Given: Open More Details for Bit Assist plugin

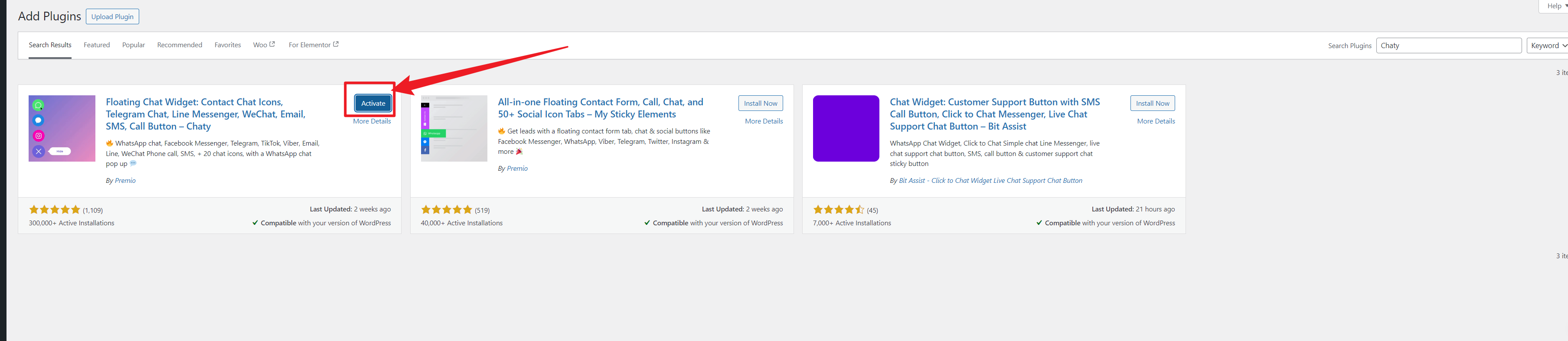Looking at the screenshot, I should (x=1155, y=121).
